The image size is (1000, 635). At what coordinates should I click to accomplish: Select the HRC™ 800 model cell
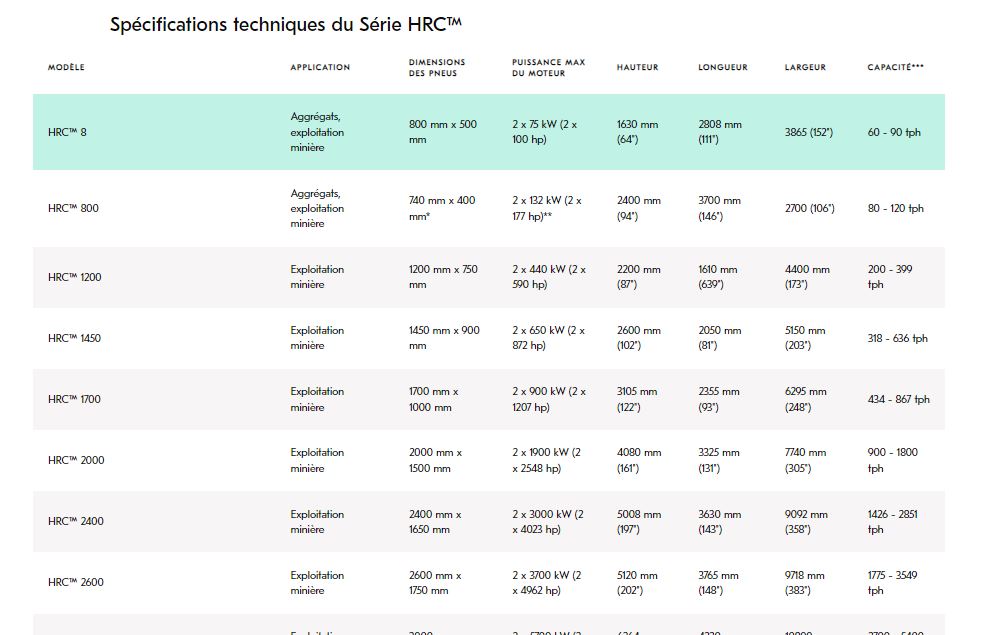pyautogui.click(x=73, y=208)
